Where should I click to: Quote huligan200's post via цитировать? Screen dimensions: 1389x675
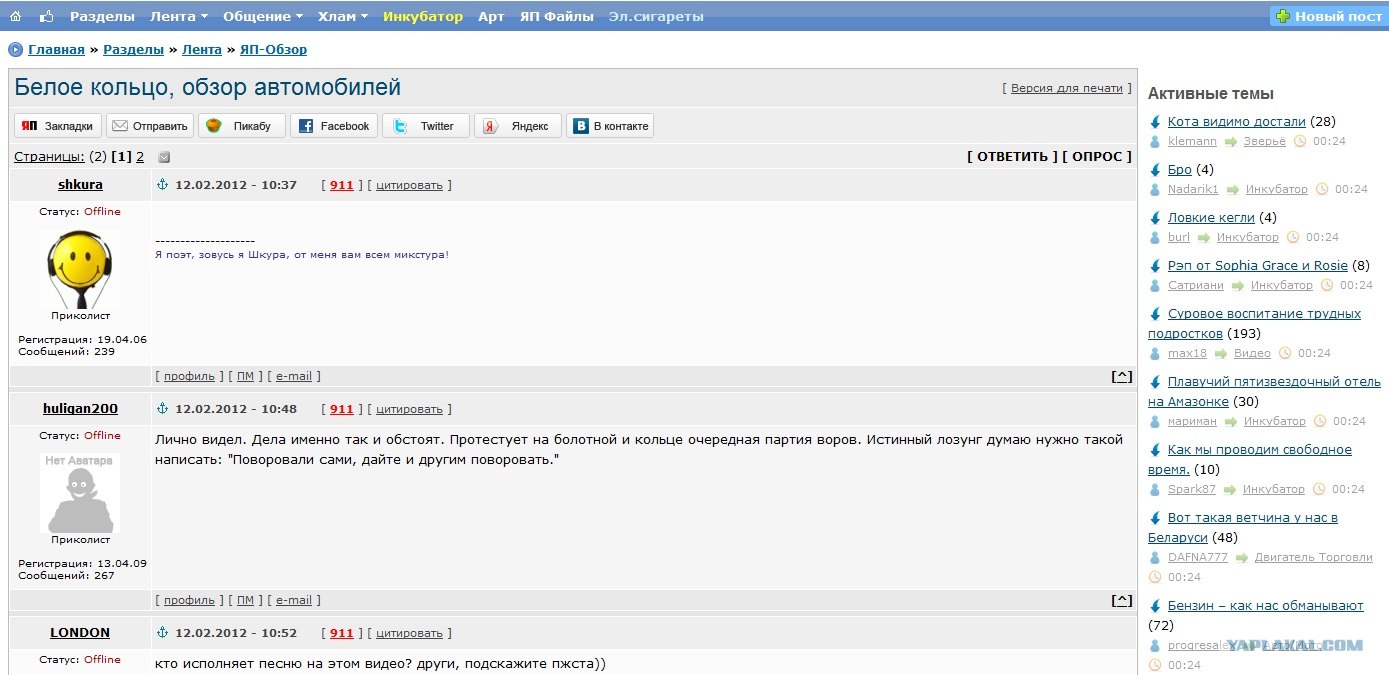pyautogui.click(x=409, y=409)
